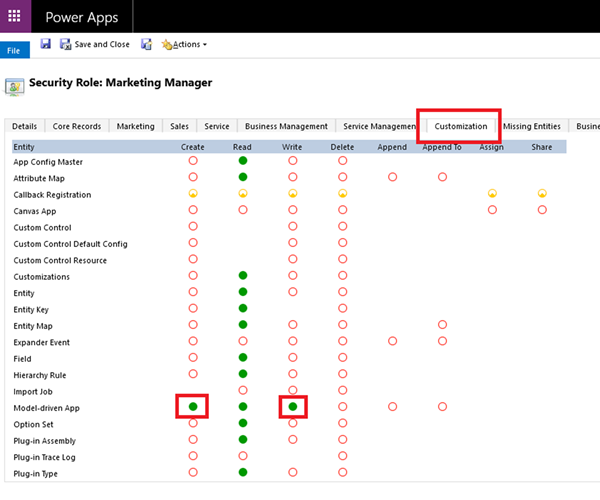Toggle Plug-in Trace Log Delete privilege

click(342, 456)
